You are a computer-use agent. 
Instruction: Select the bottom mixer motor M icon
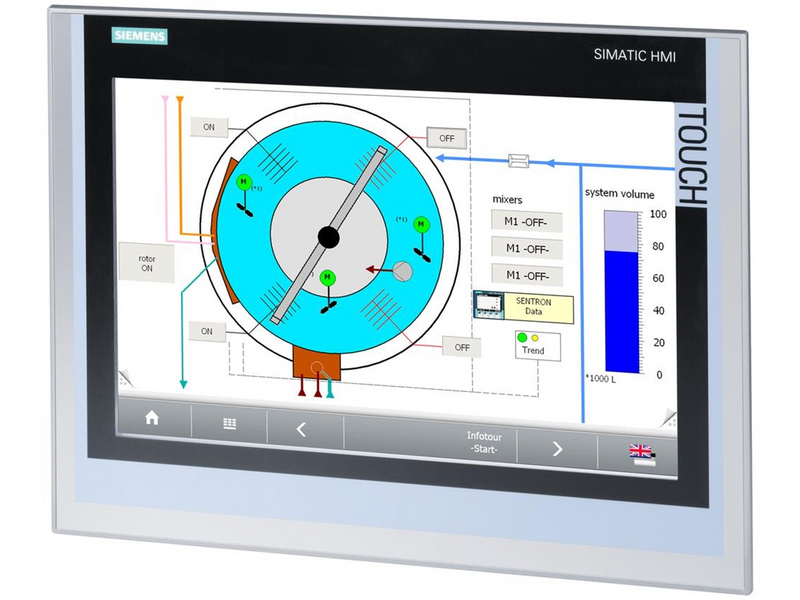(328, 277)
